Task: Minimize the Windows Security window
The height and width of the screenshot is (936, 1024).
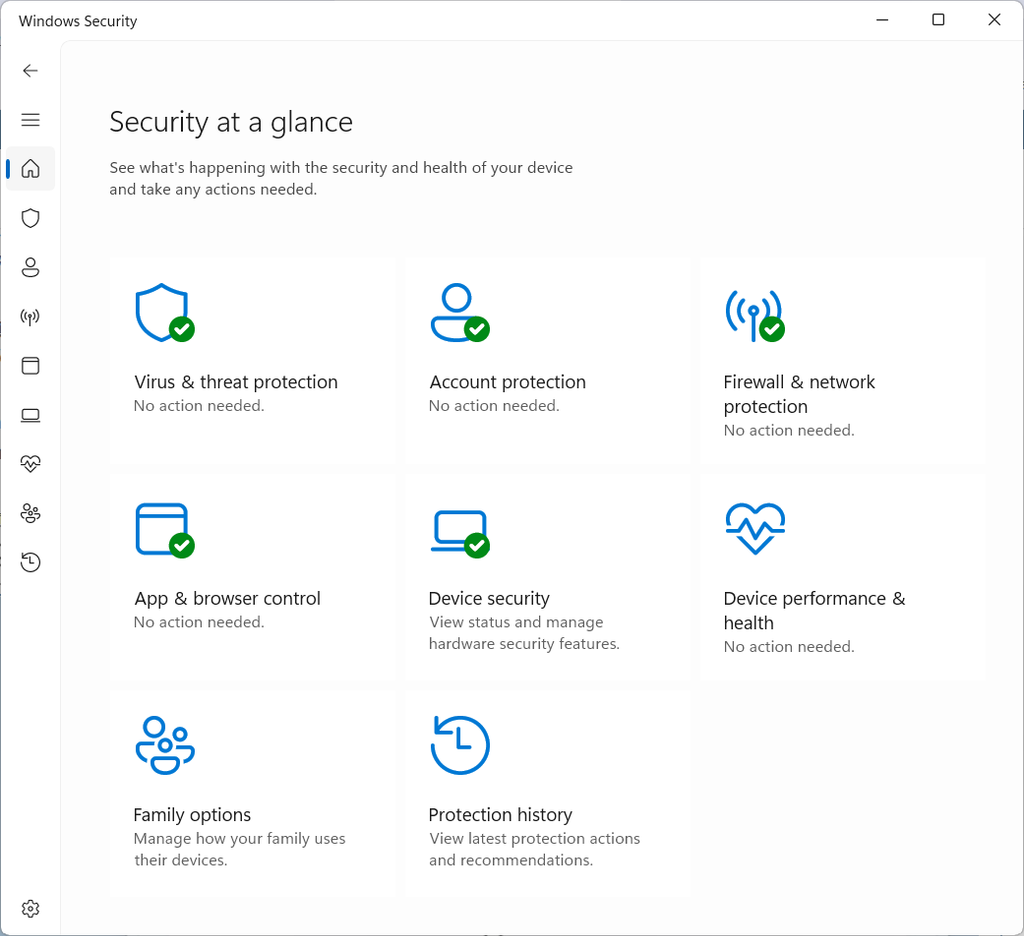Action: (x=882, y=20)
